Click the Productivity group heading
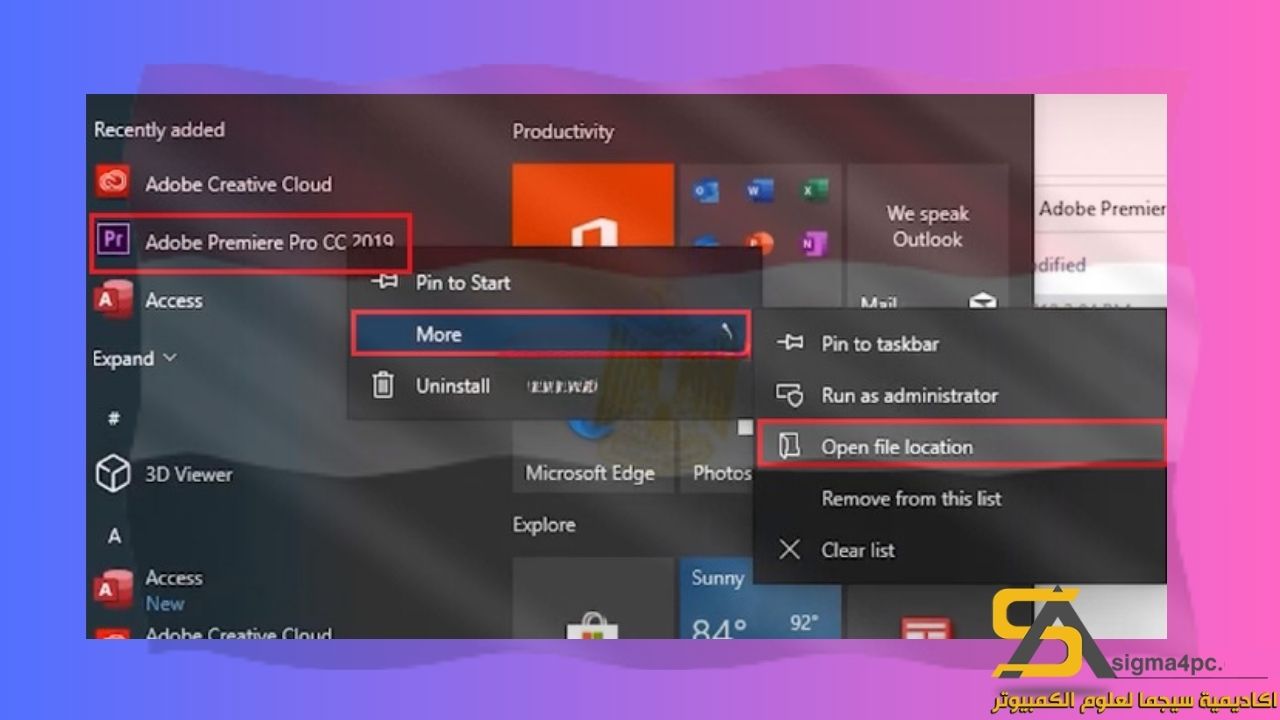 pyautogui.click(x=563, y=131)
